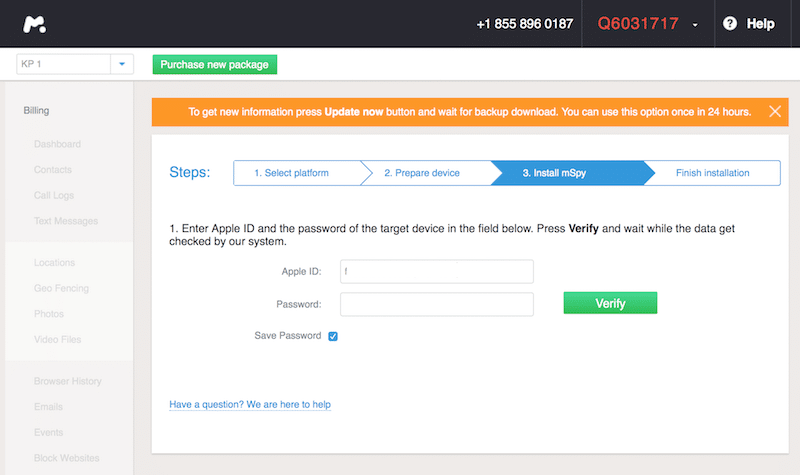Open Geo Fencing in the sidebar

[x=61, y=288]
